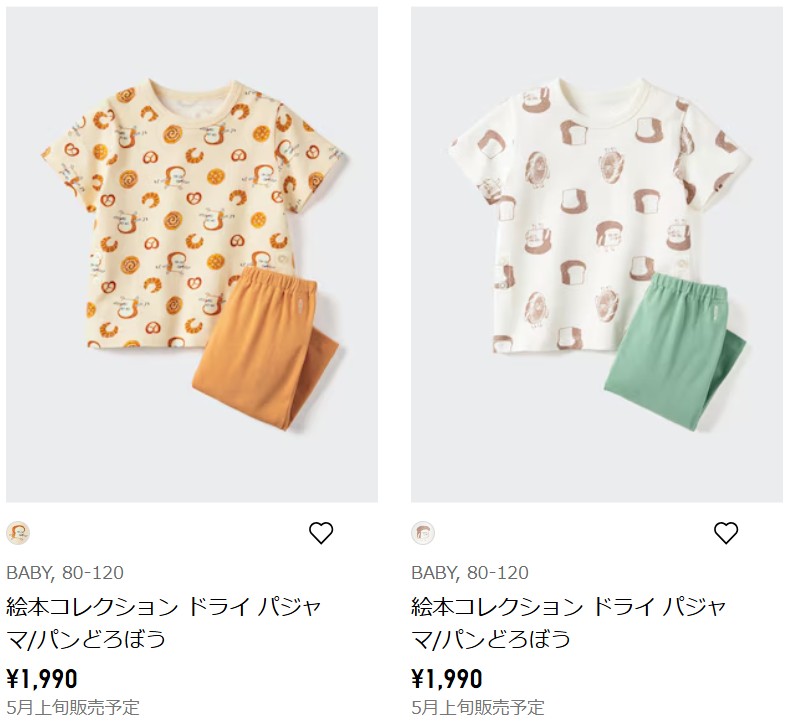Click 5月上旬販売予定 note under right product

tap(478, 707)
